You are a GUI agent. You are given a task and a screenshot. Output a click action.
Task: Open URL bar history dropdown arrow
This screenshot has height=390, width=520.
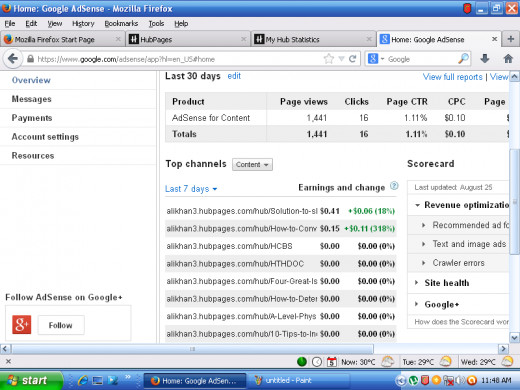point(341,59)
